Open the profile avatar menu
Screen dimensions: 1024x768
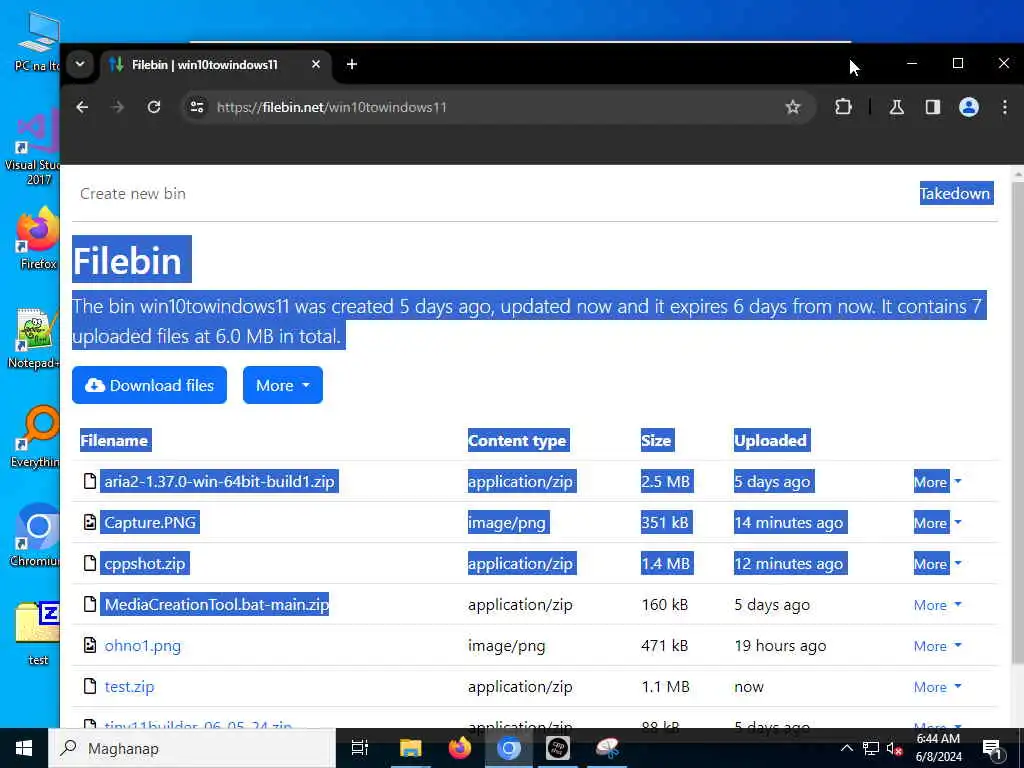tap(968, 107)
